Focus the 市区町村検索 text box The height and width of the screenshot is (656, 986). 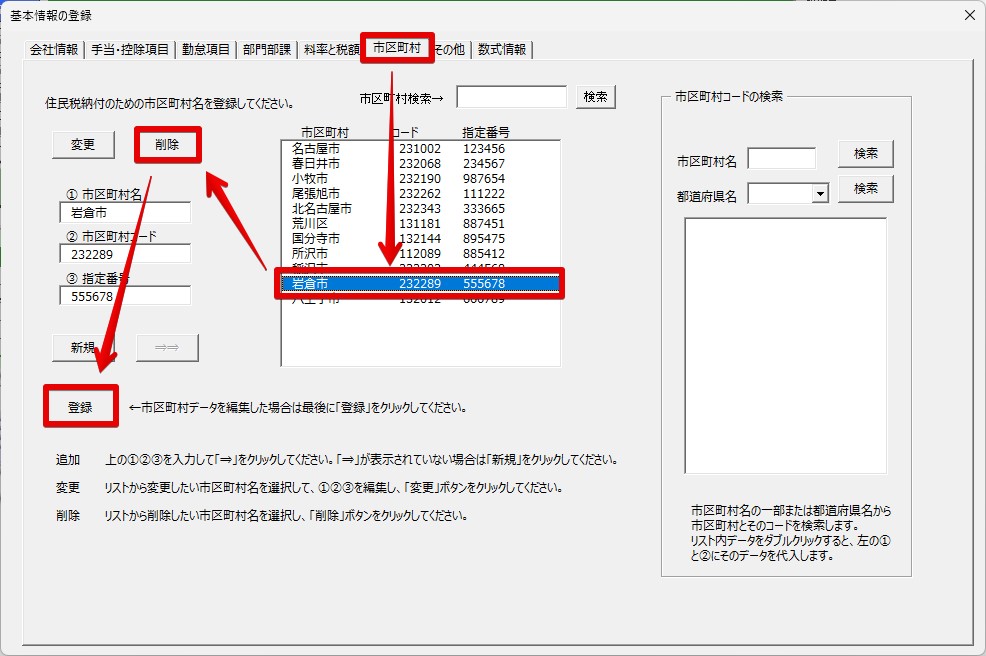[x=512, y=97]
